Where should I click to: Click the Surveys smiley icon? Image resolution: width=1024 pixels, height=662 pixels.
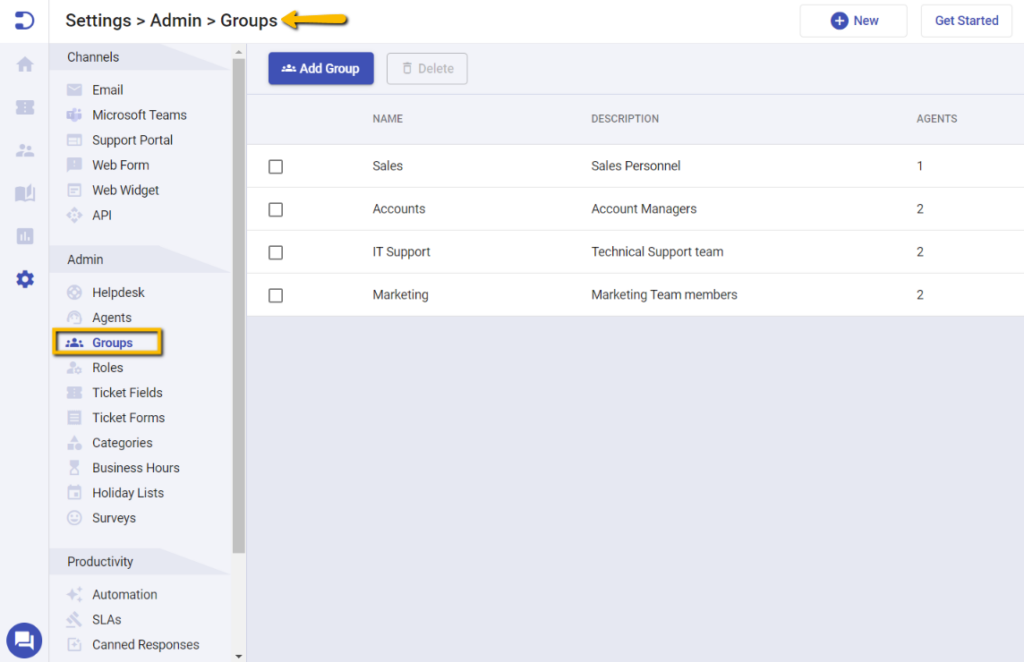click(74, 518)
